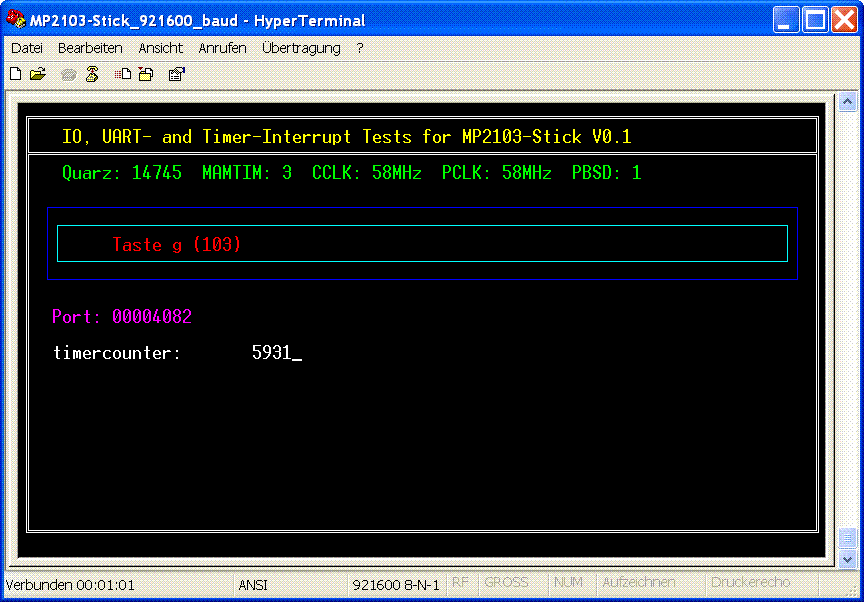
Task: Click the window title 'MP2103-Stick_921600_baud - HyperTerminal'
Action: tap(197, 21)
